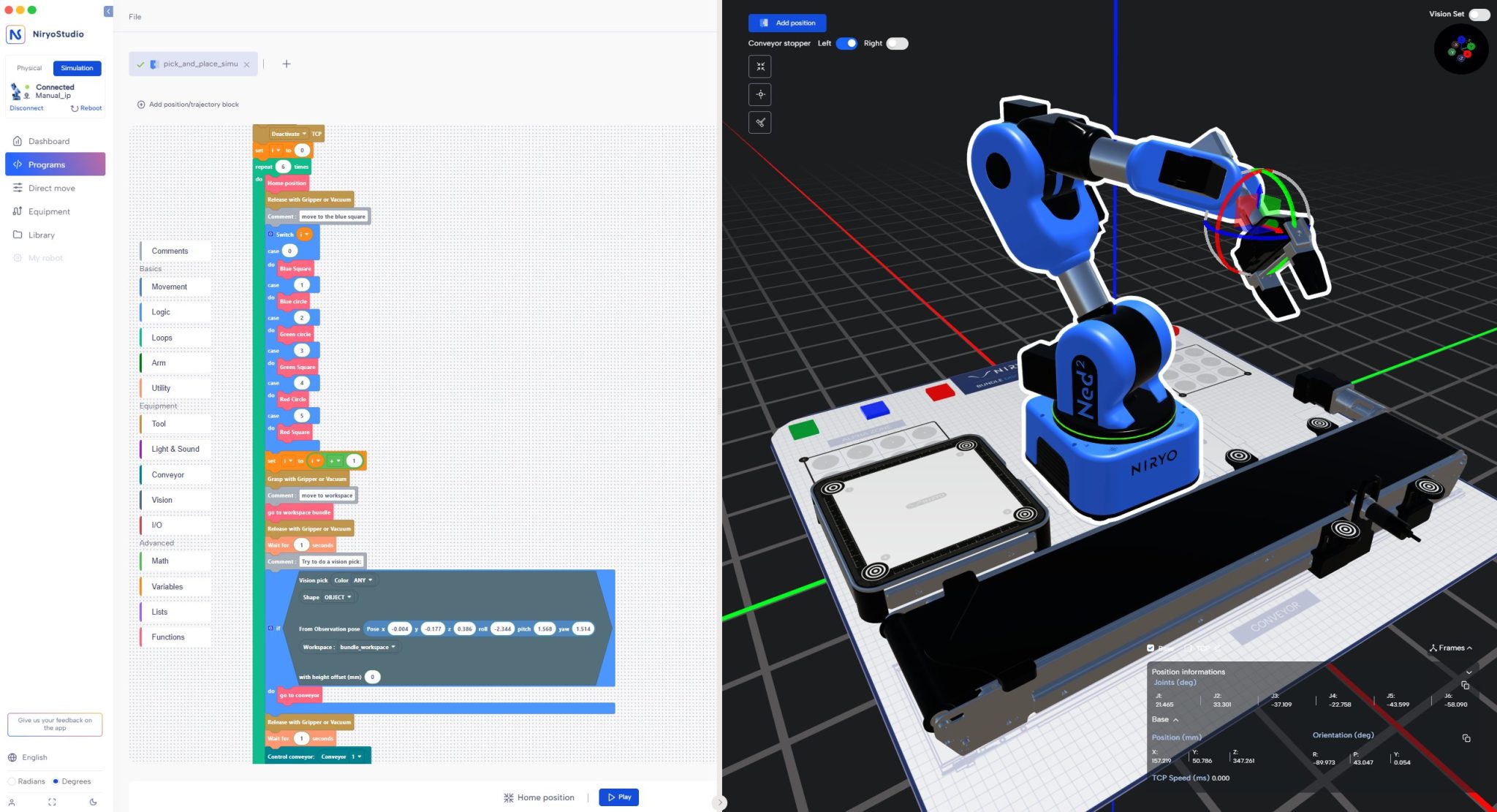The image size is (1497, 812).
Task: Open the Equipment panel
Action: click(x=49, y=211)
